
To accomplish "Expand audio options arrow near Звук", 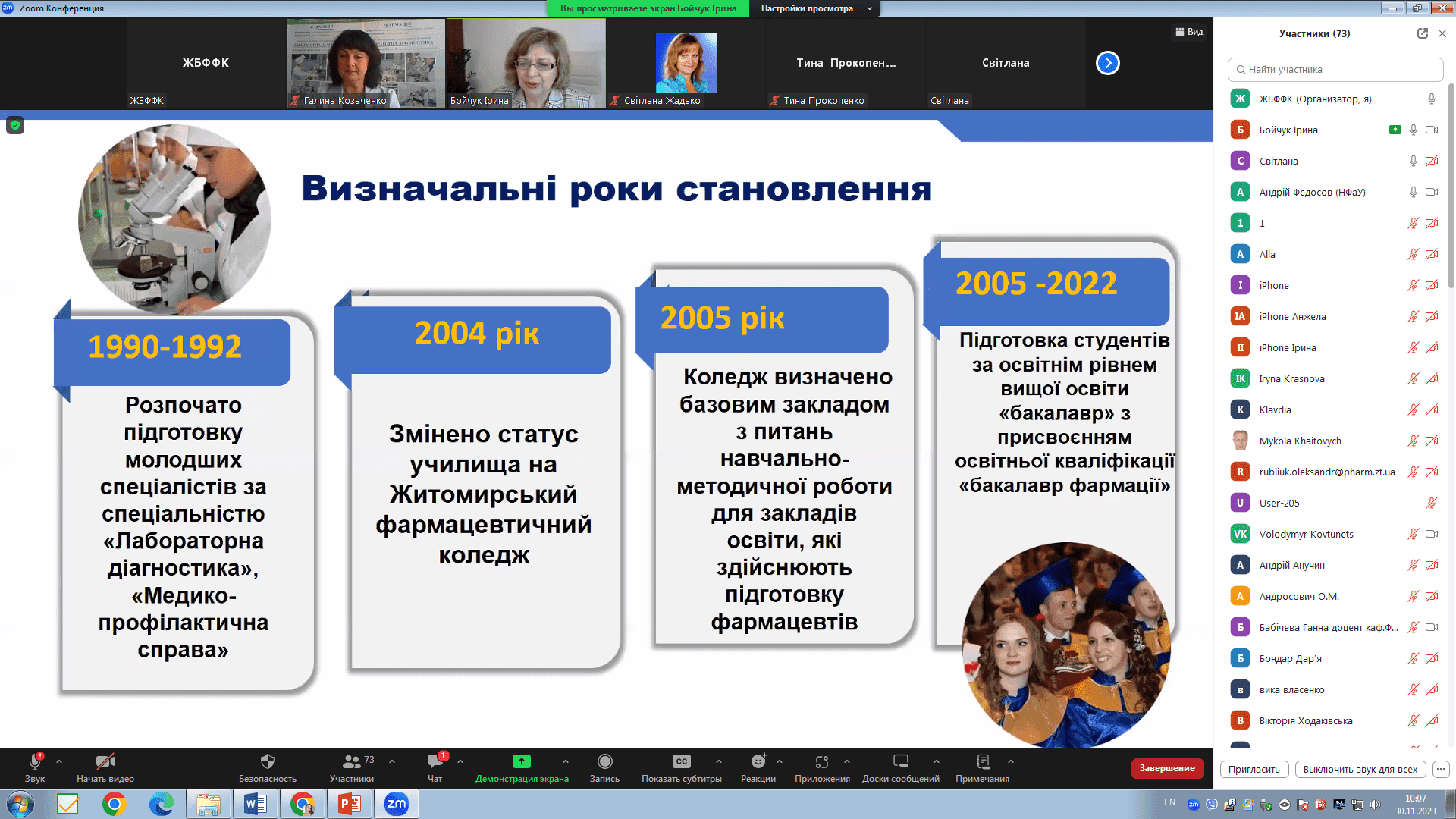I will point(59,761).
